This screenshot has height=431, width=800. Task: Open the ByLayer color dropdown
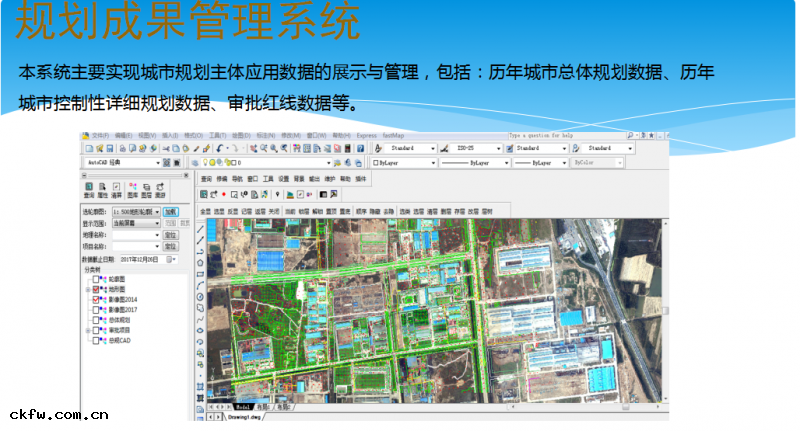pyautogui.click(x=433, y=161)
